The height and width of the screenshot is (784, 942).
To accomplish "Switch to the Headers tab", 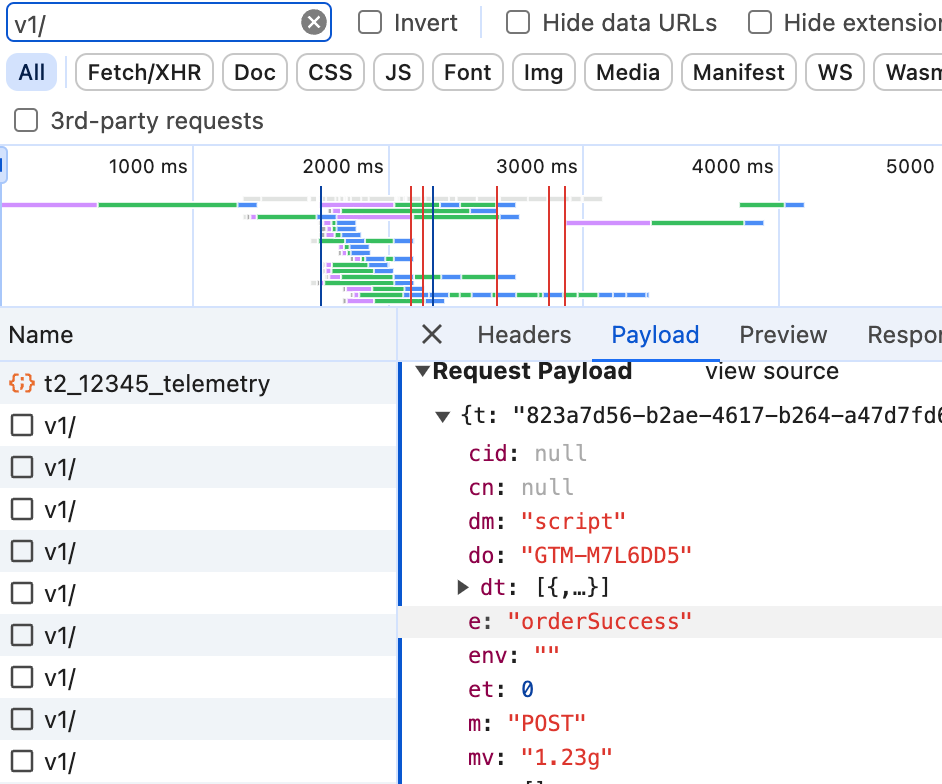I will pos(524,335).
